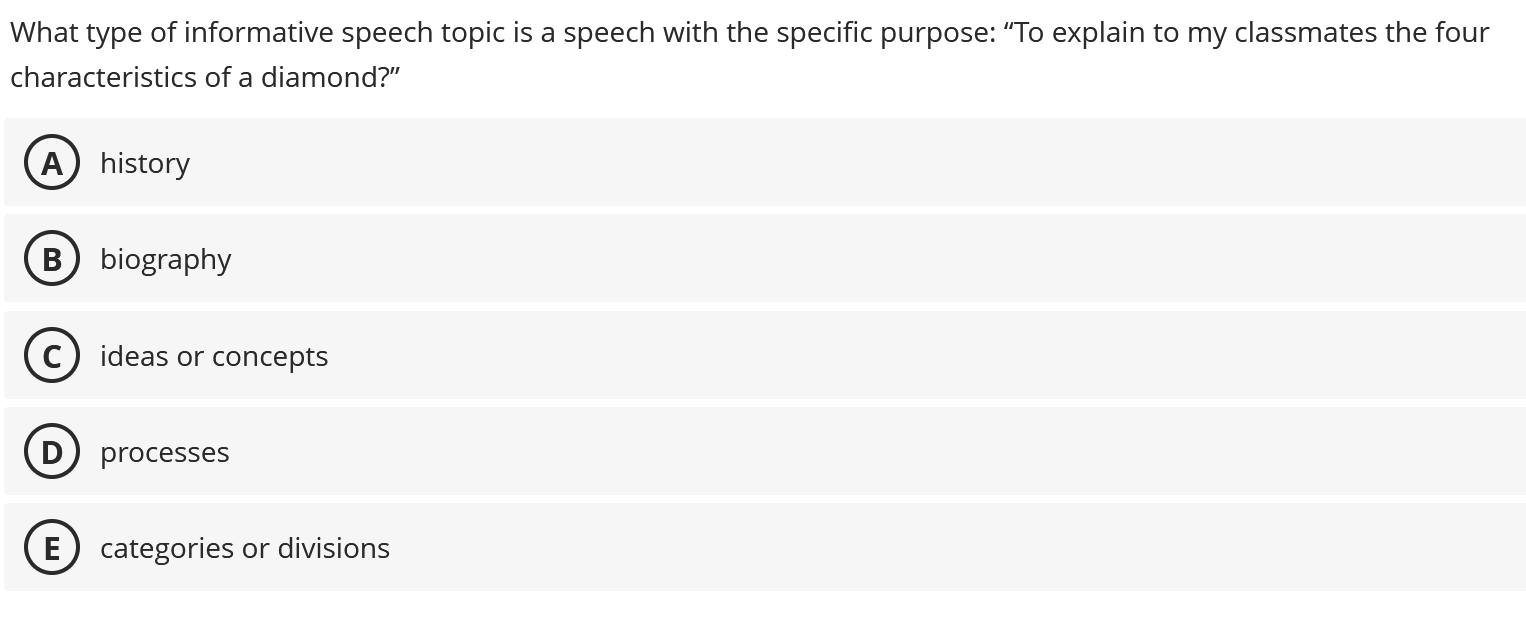Click the circled letter E icon

click(52, 547)
